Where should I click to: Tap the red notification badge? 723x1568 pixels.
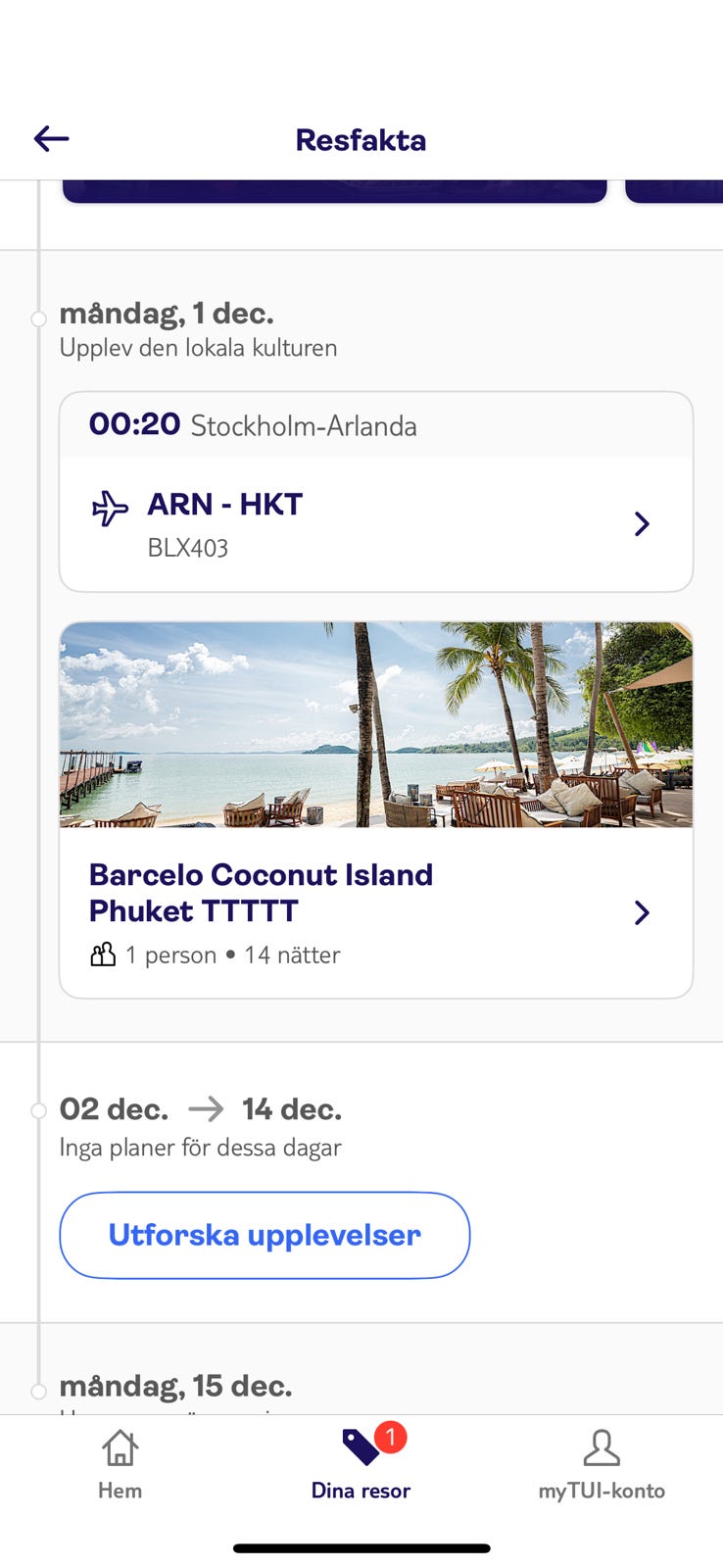(x=390, y=1438)
